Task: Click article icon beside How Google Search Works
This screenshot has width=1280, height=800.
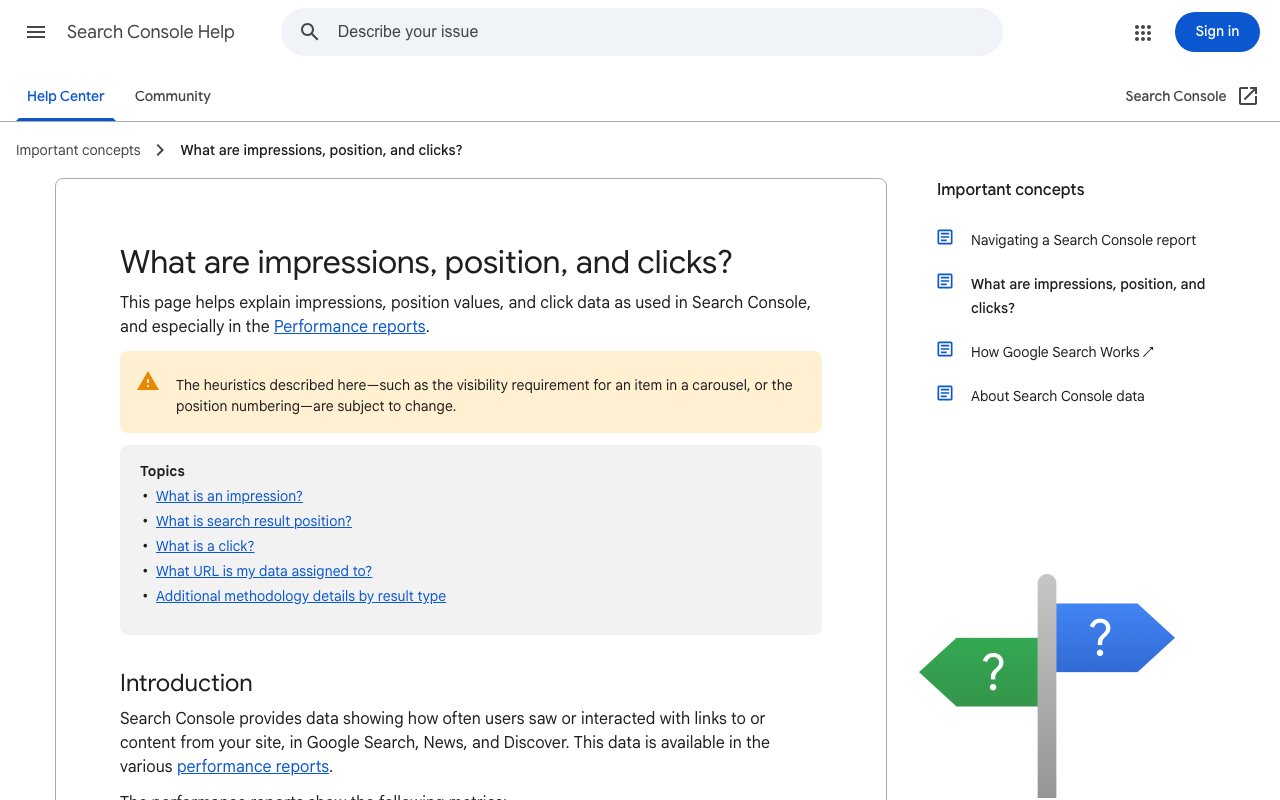Action: tap(945, 349)
